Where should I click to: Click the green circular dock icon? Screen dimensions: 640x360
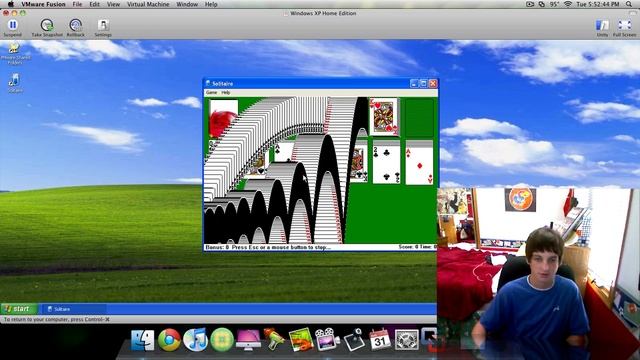(x=222, y=340)
